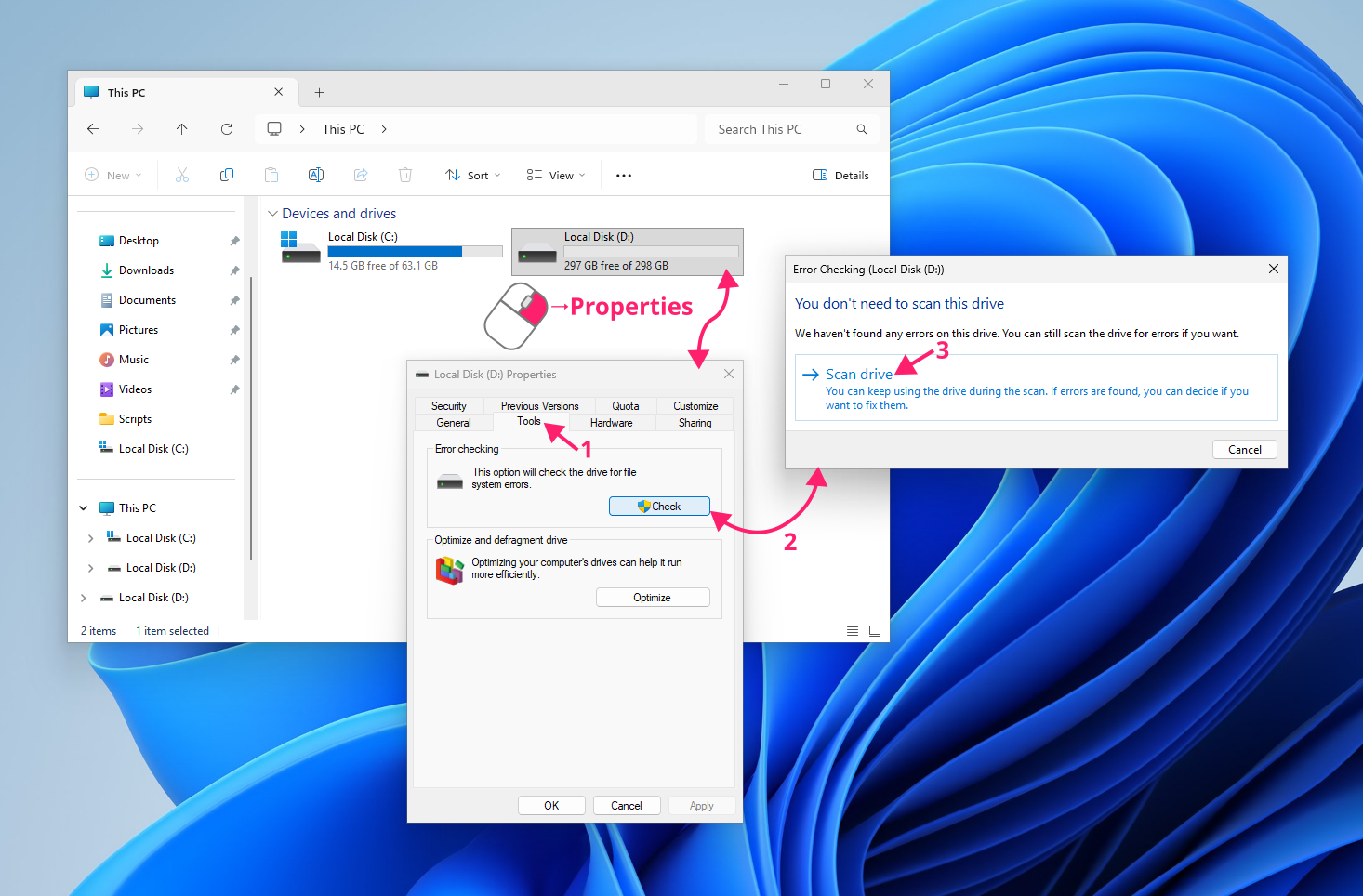
Task: Select the Tools tab
Action: pos(529,421)
